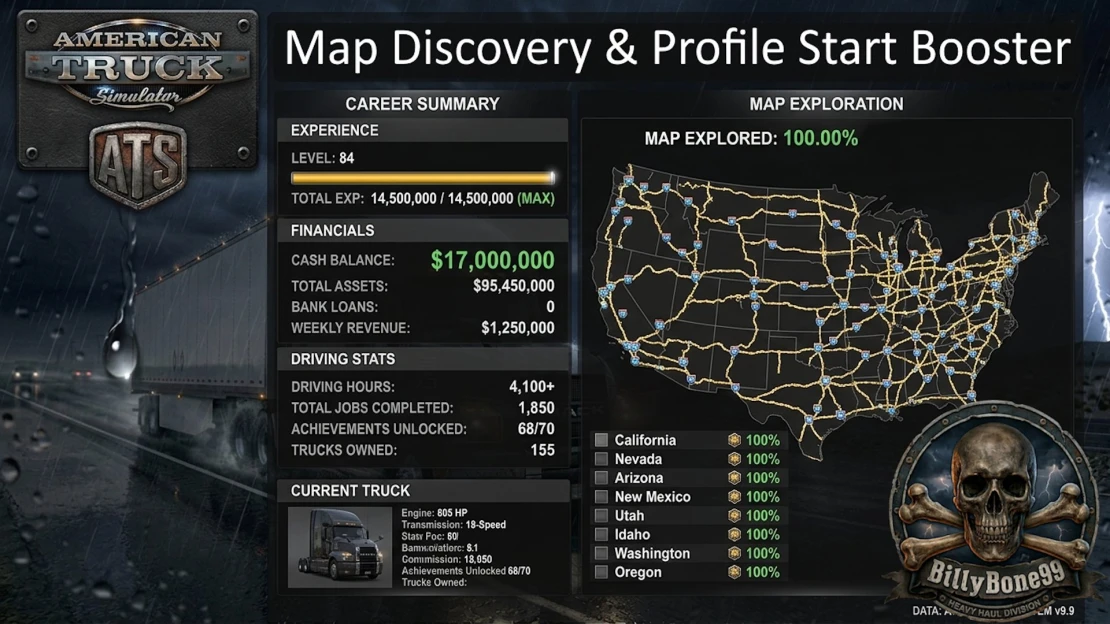Click the 'CASH BALANCE:' label
Viewport: 1110px width, 624px height.
pos(343,261)
